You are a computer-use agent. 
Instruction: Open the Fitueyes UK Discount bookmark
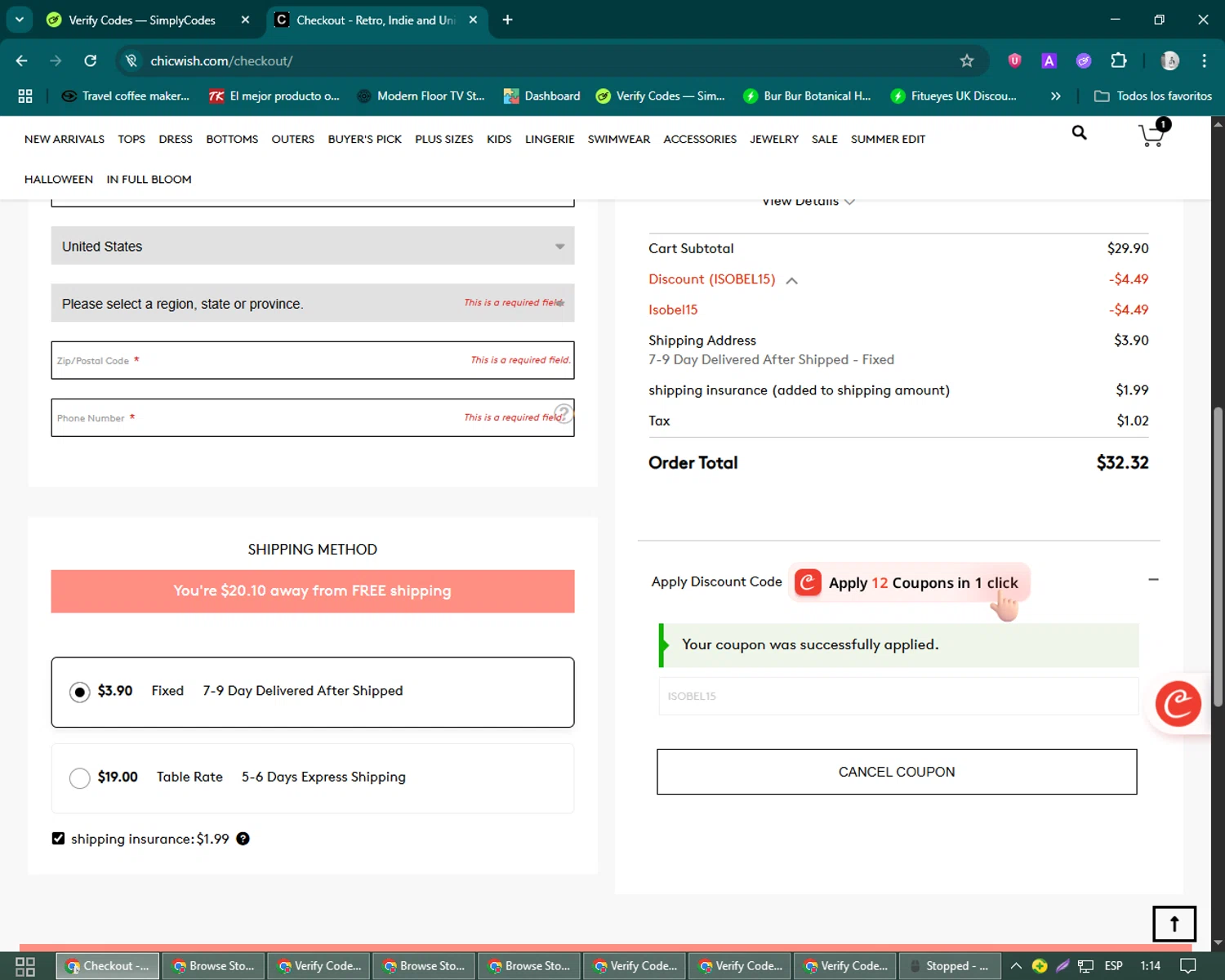tap(954, 96)
